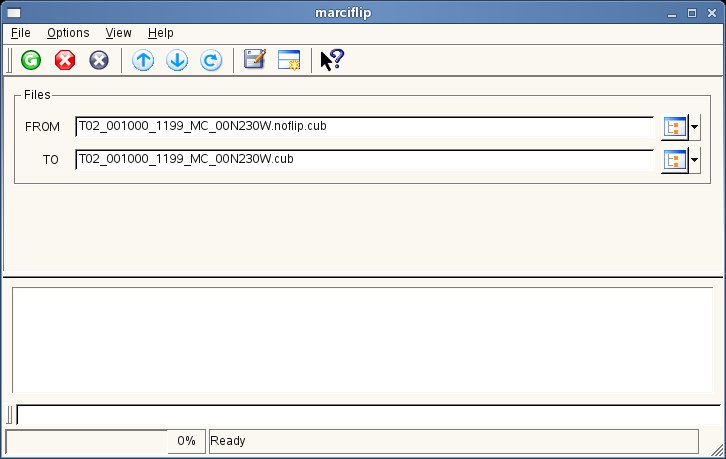
Task: Click the Save Log notepad icon
Action: tap(255, 60)
